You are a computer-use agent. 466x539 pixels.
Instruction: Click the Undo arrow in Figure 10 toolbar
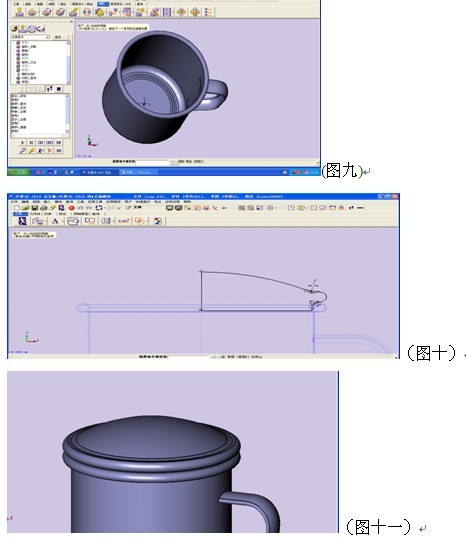tap(80, 208)
